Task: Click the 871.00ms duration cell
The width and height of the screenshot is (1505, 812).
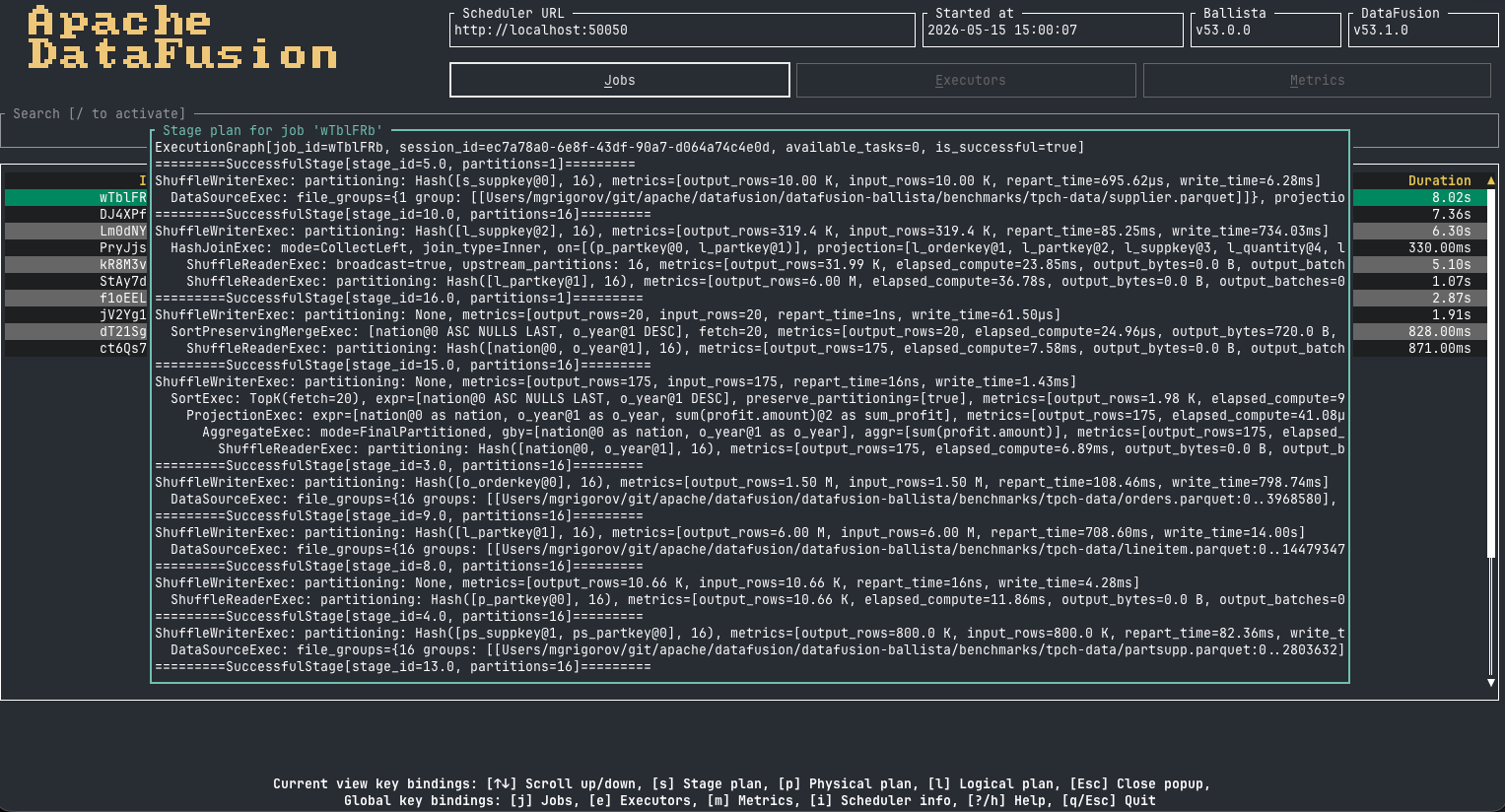Action: tap(1439, 348)
